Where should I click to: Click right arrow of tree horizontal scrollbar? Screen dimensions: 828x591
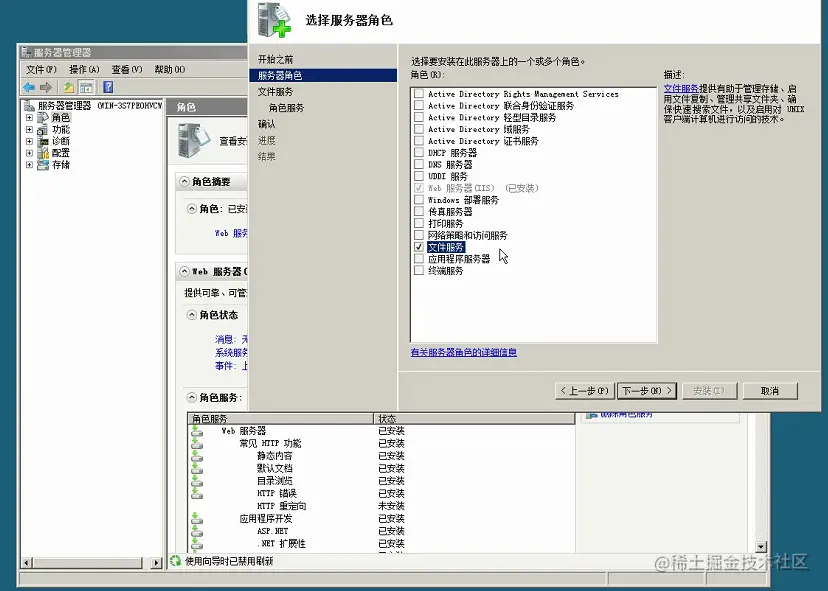point(156,563)
